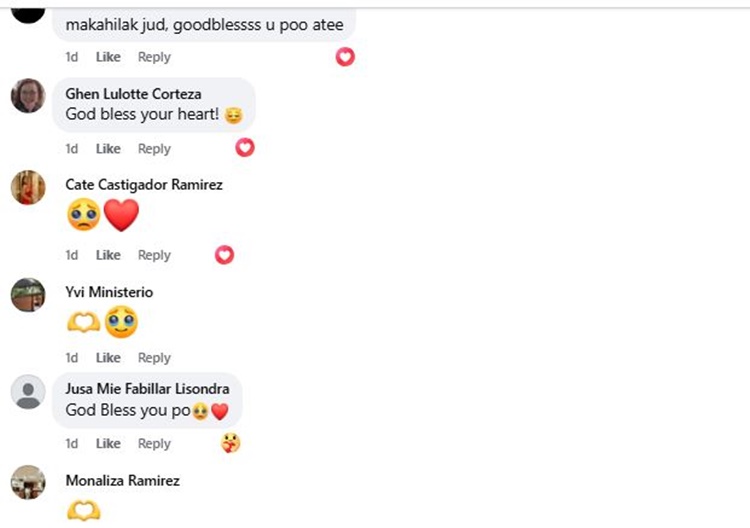Open Monaliza Ramirez's profile name link
Image resolution: width=750 pixels, height=528 pixels.
pos(122,480)
